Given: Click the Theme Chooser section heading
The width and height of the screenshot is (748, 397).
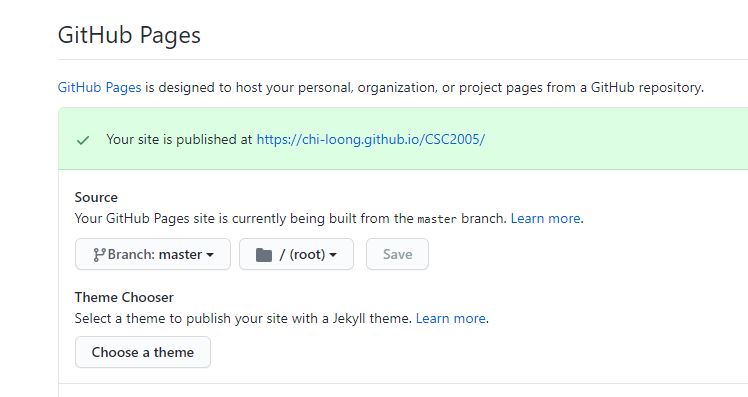Looking at the screenshot, I should [124, 297].
